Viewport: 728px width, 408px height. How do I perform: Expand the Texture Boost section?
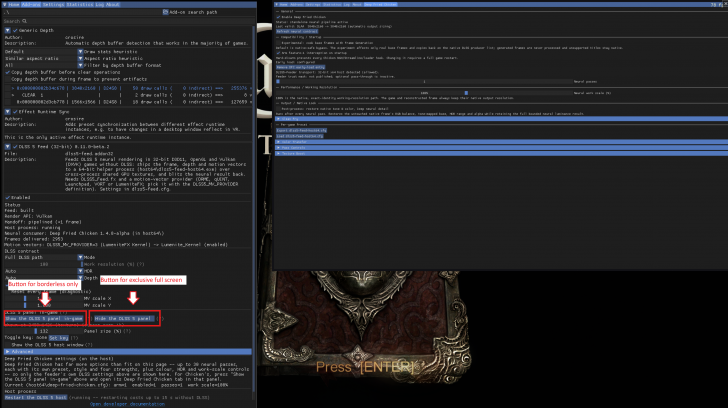coord(501,153)
